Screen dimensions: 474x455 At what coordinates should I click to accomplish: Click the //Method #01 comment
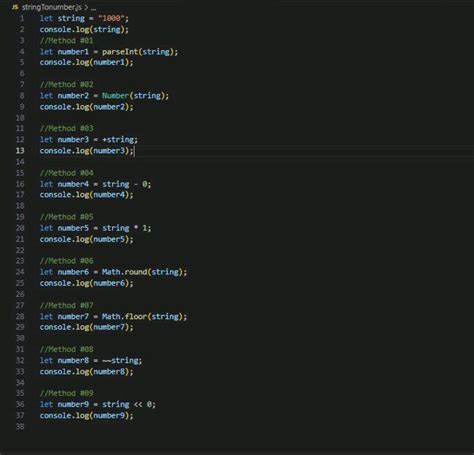coord(66,41)
